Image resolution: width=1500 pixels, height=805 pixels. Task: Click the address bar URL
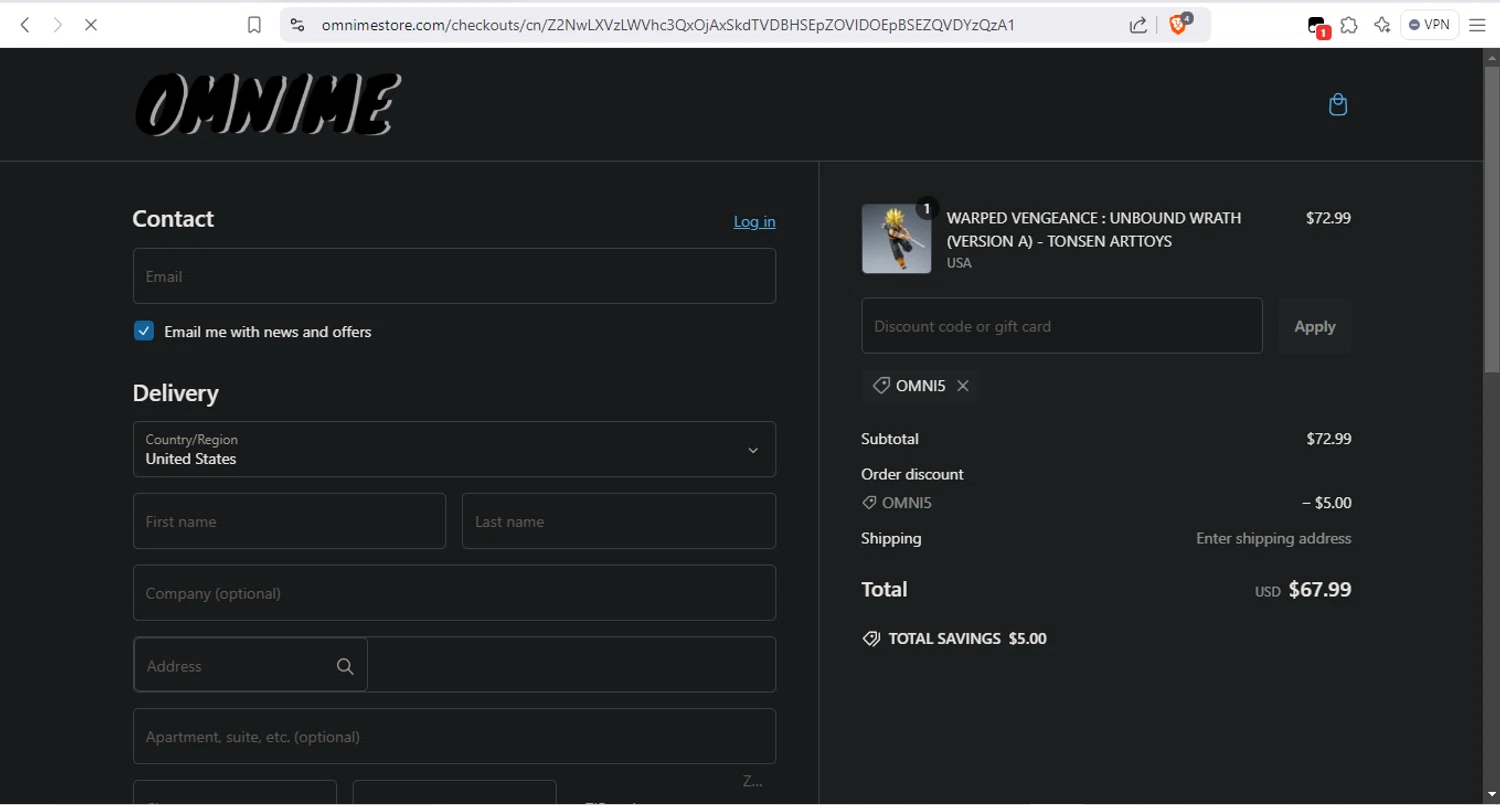click(x=668, y=25)
